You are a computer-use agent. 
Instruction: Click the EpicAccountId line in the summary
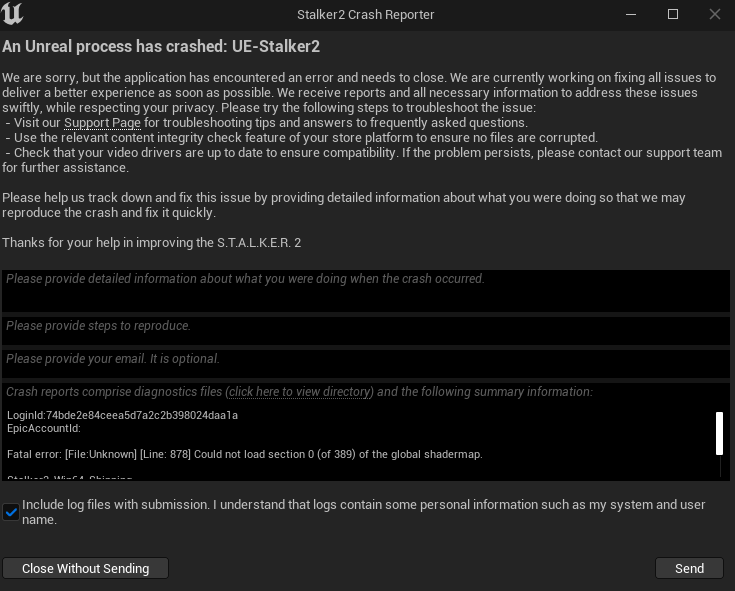(x=43, y=428)
